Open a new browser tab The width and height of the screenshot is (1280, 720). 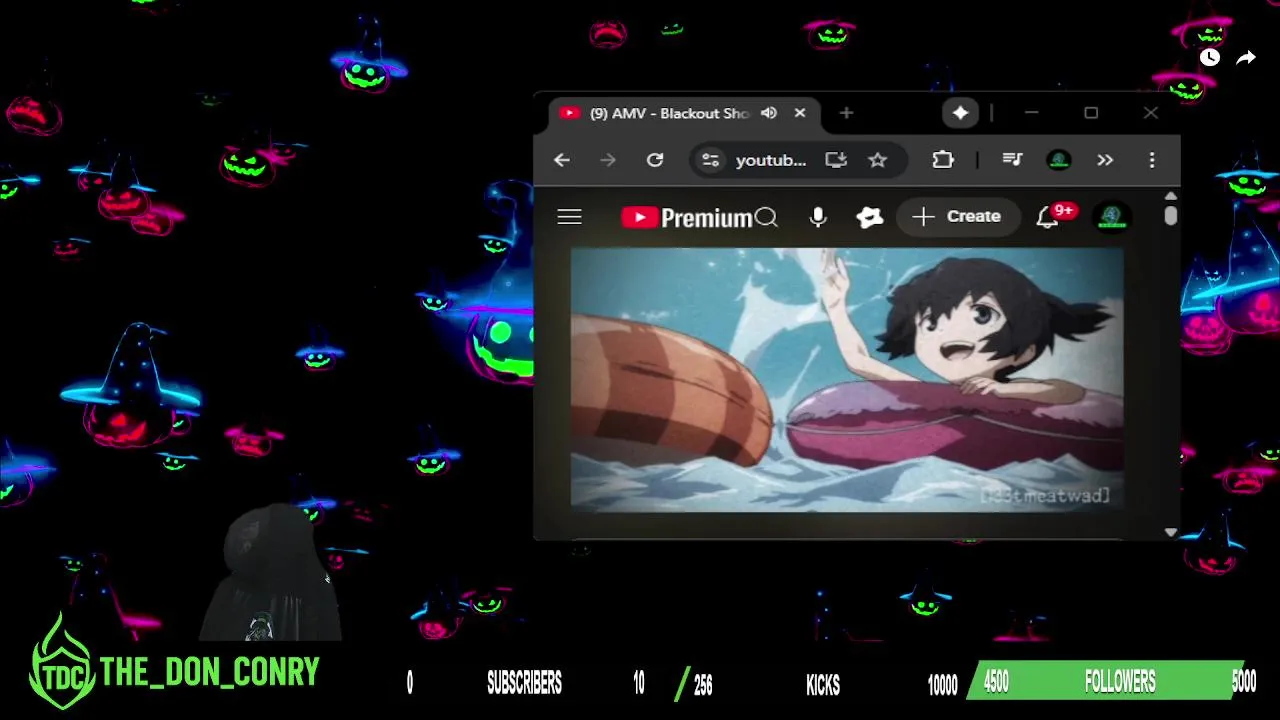click(x=846, y=113)
